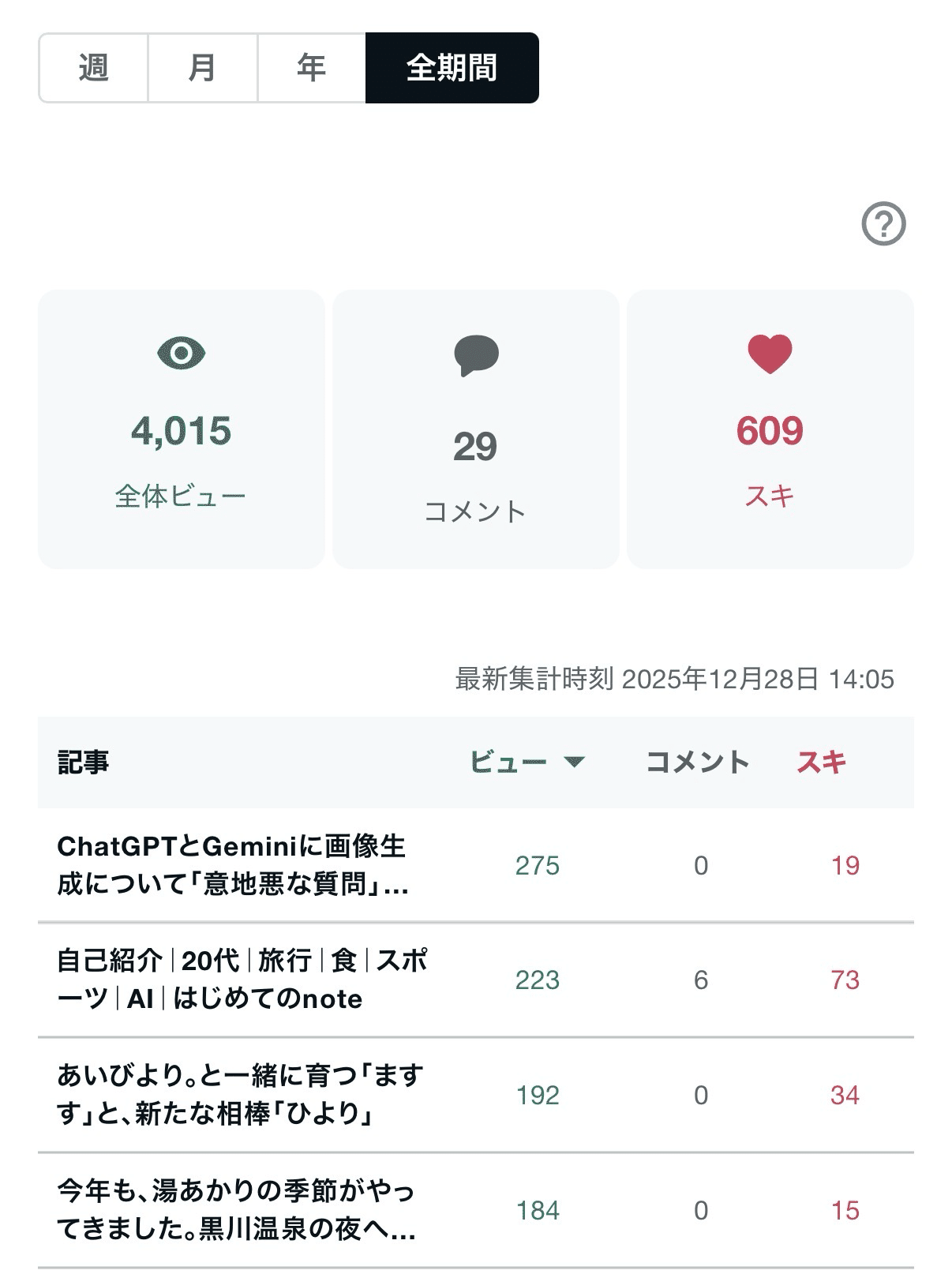Open the 黒川温泉 湯あかり article
This screenshot has height=1274, width=952.
[235, 1209]
